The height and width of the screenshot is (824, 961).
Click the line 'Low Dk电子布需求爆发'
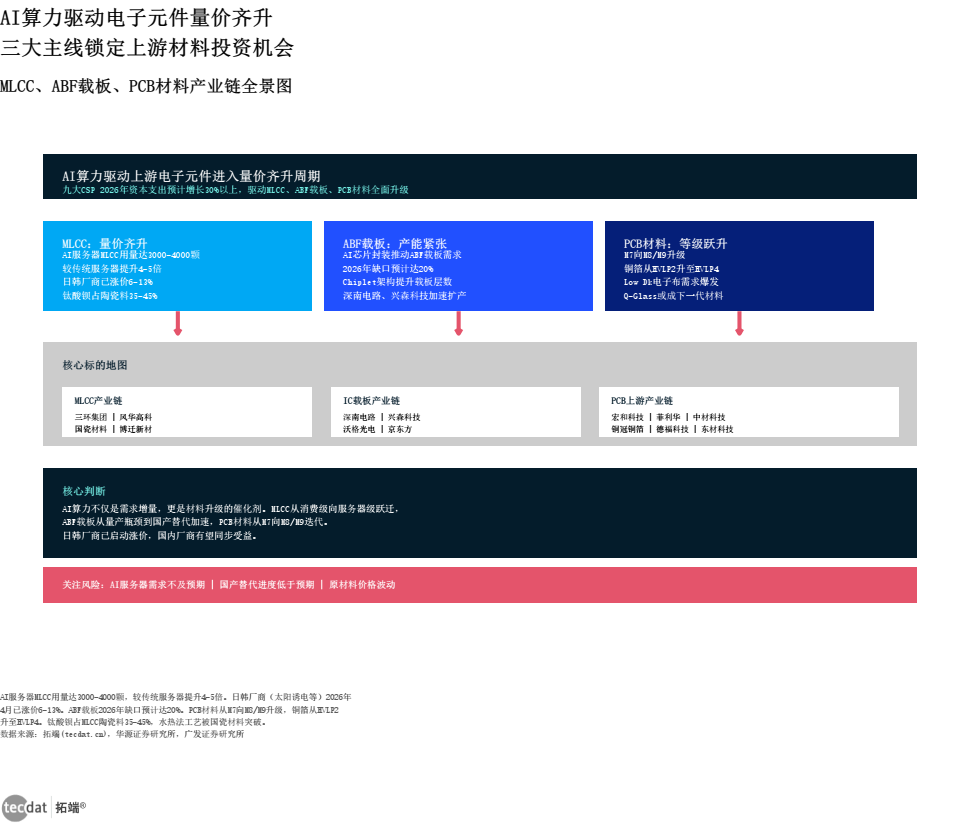click(x=670, y=282)
